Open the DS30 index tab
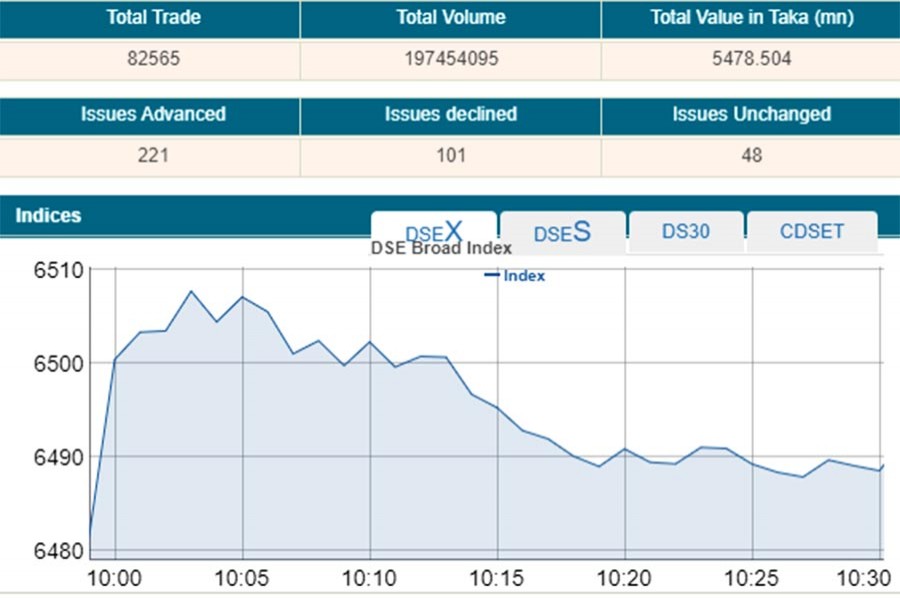This screenshot has height=600, width=900. [686, 231]
